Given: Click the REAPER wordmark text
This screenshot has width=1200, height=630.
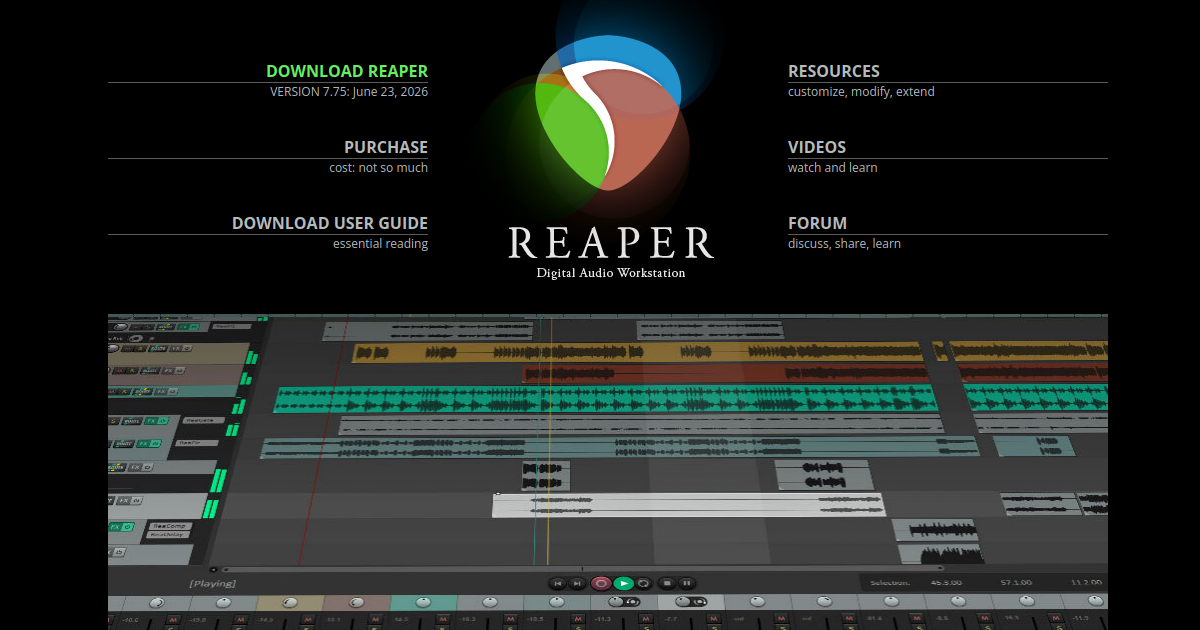Looking at the screenshot, I should [611, 243].
